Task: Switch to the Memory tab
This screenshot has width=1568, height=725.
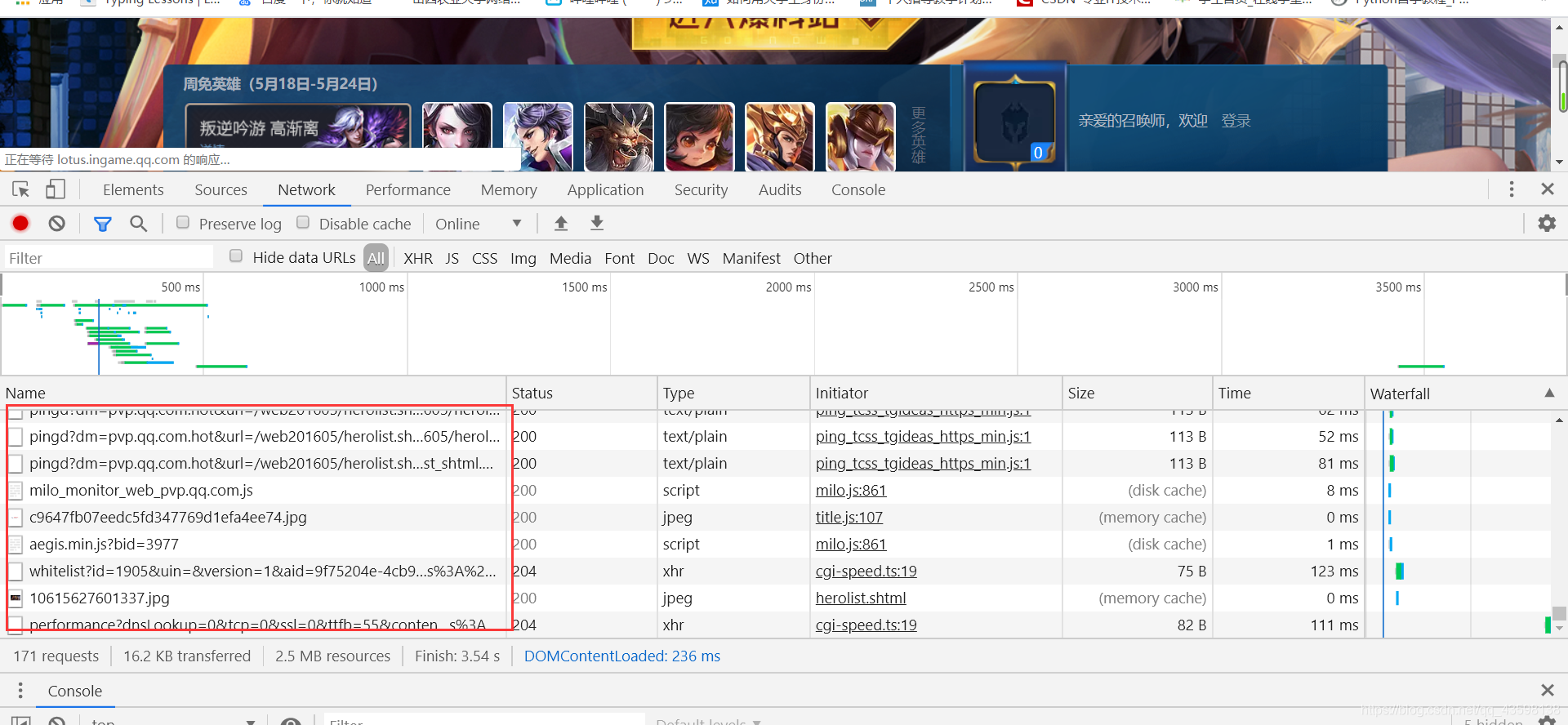Action: (509, 189)
